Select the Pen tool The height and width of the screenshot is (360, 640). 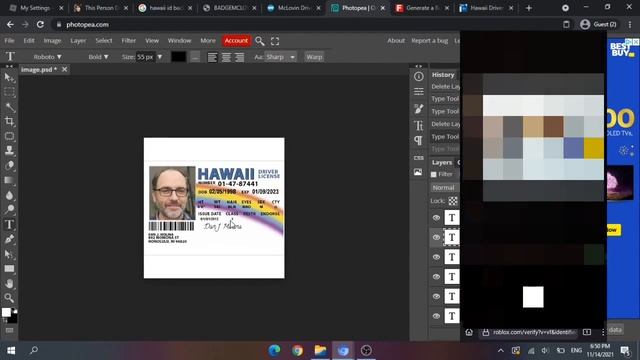coord(9,239)
